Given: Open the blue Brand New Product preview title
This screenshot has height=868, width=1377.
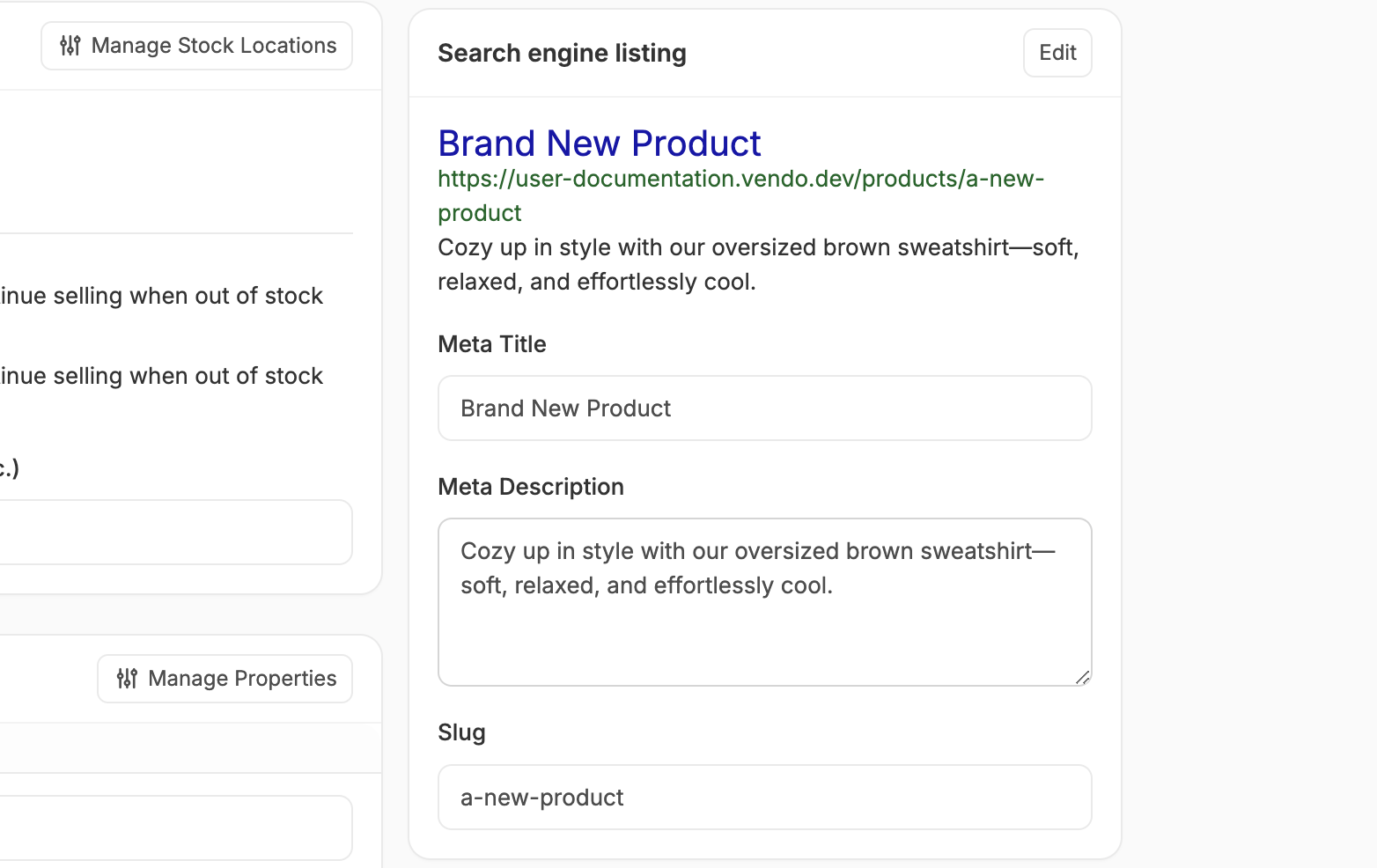Looking at the screenshot, I should [x=599, y=143].
